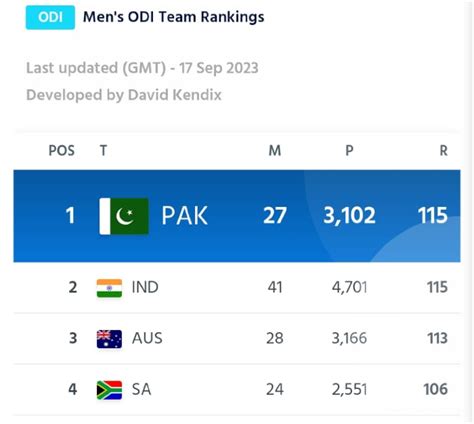Open the SA team entry
The height and width of the screenshot is (424, 474).
click(x=237, y=389)
